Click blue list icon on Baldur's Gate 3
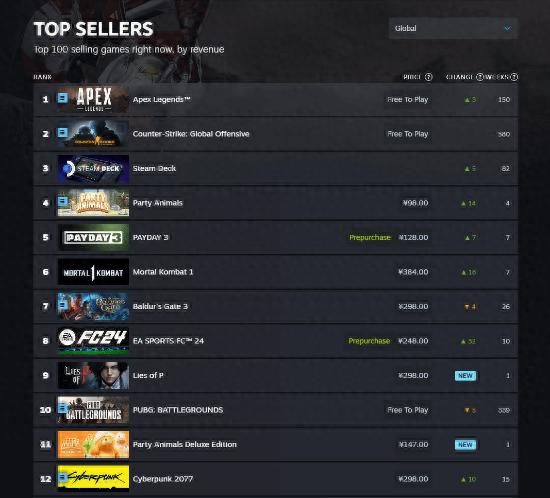 click(x=63, y=305)
